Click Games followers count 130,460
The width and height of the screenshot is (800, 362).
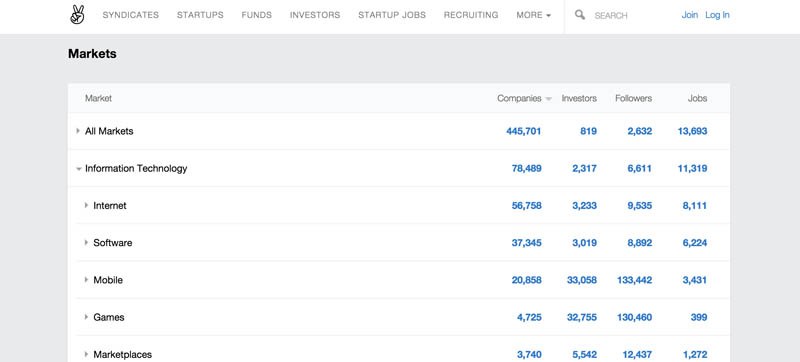pyautogui.click(x=635, y=317)
